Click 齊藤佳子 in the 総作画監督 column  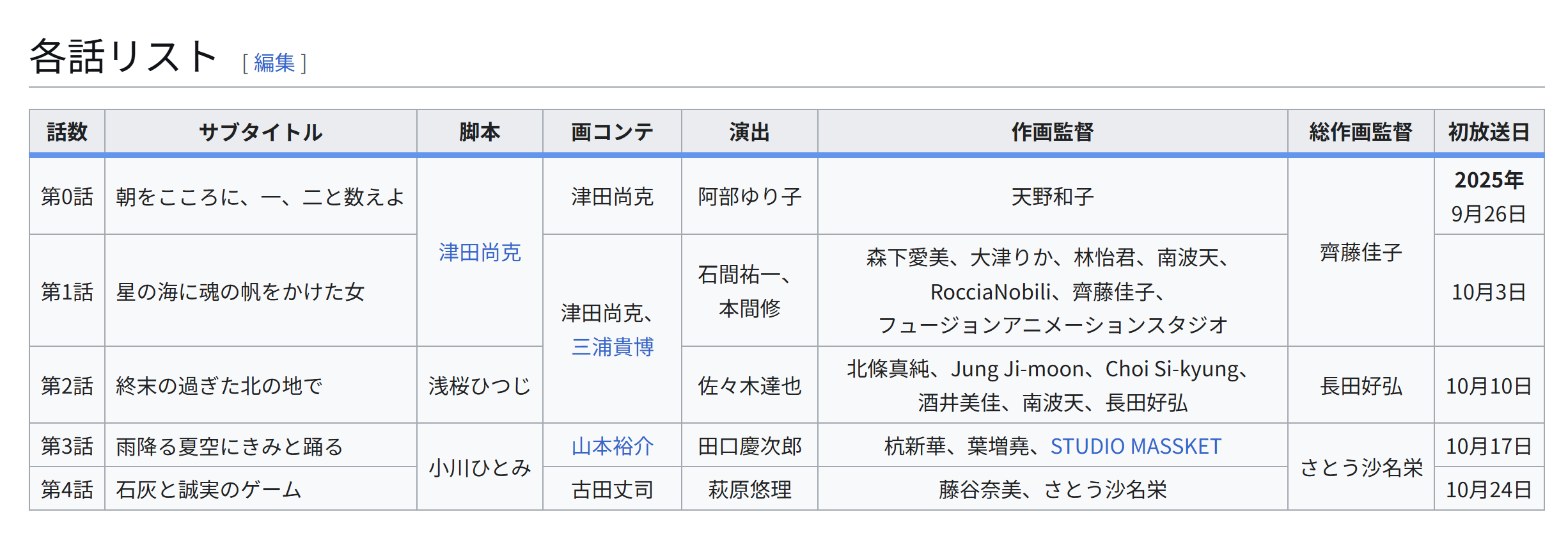(1360, 252)
